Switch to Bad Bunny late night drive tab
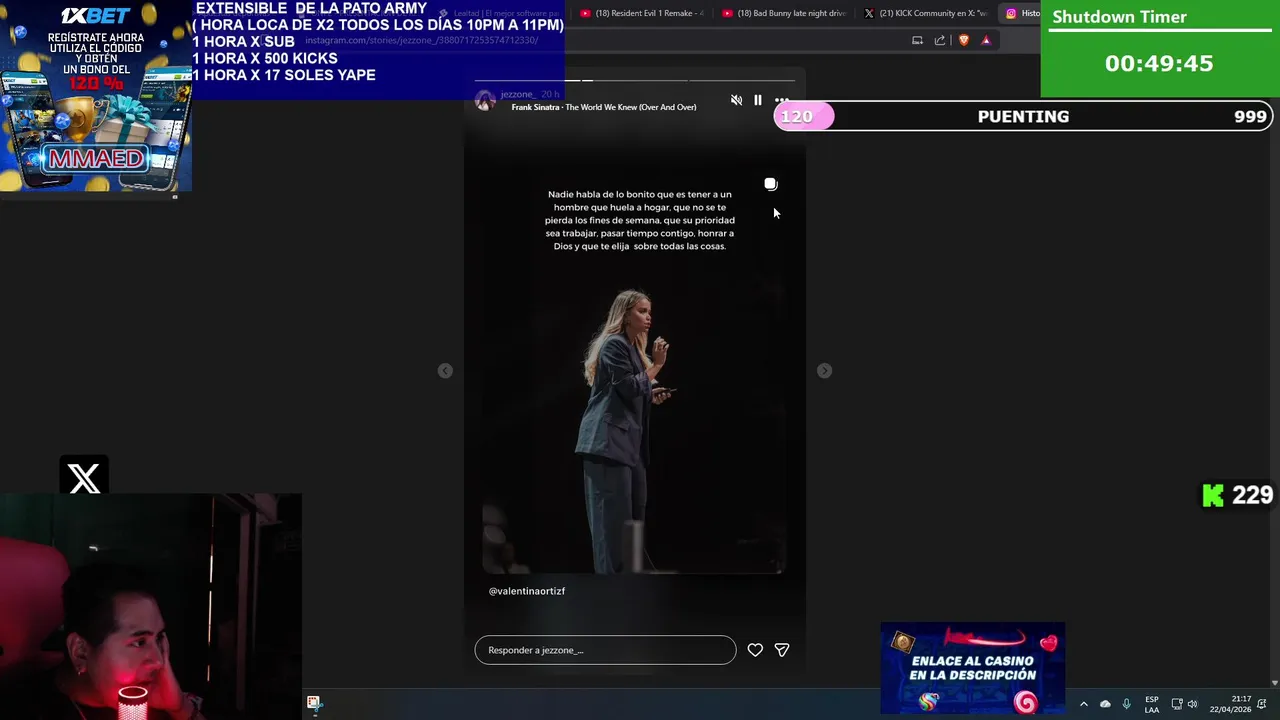This screenshot has height=720, width=1280. [x=784, y=13]
